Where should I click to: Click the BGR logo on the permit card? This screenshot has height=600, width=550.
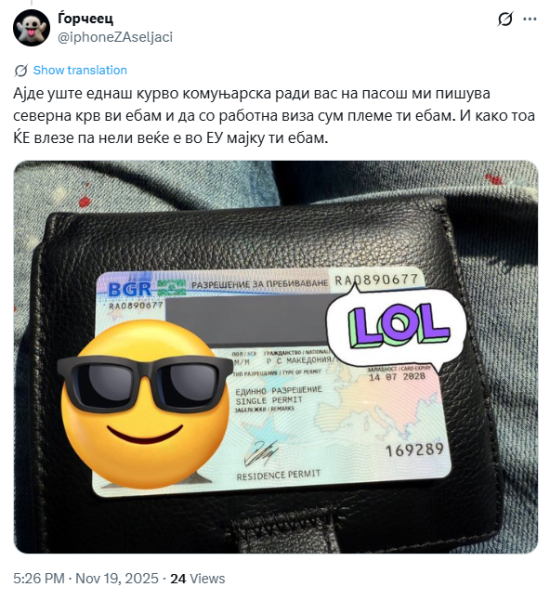pos(130,289)
